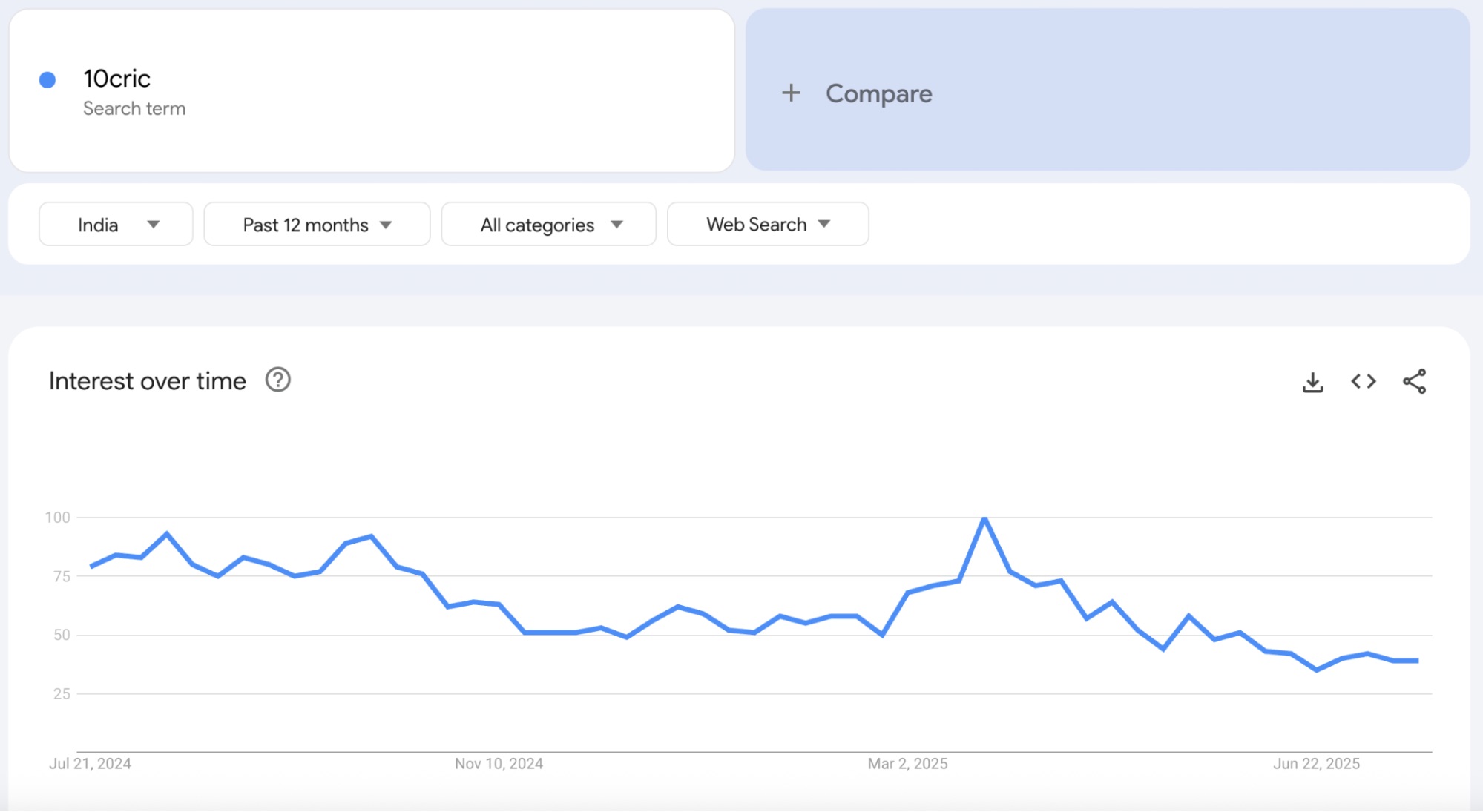Download the Interest over time CSV
Image resolution: width=1483 pixels, height=812 pixels.
(x=1312, y=382)
